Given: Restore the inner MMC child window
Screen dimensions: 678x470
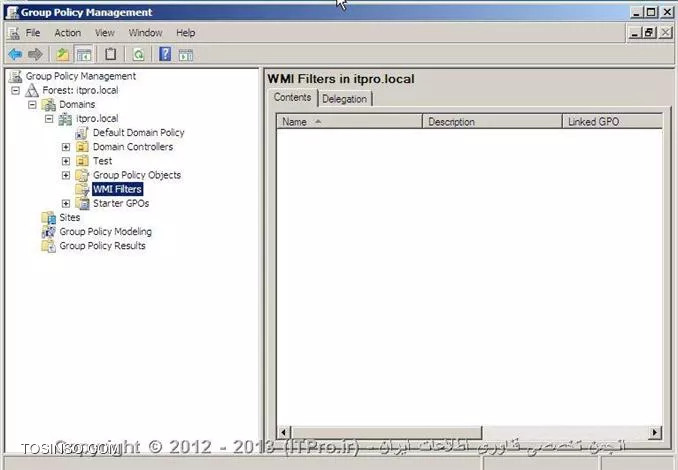Looking at the screenshot, I should pyautogui.click(x=649, y=33).
